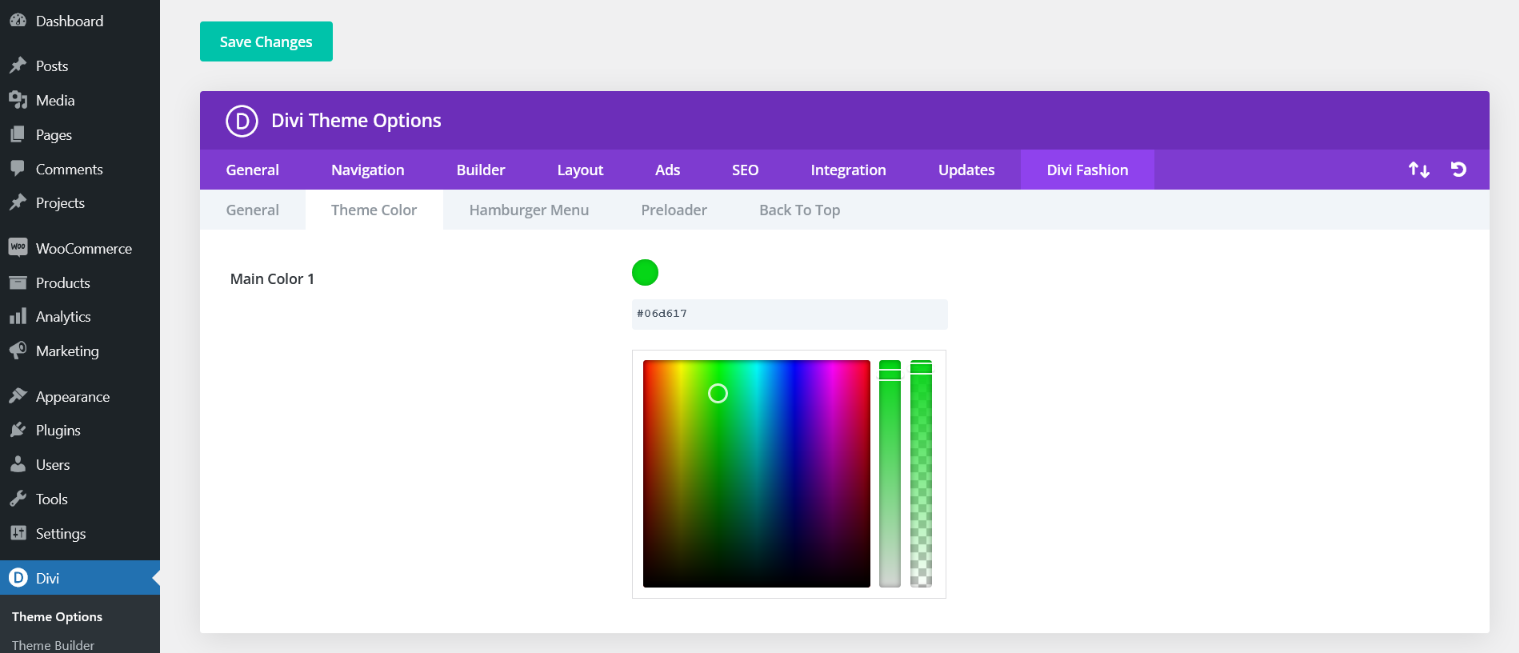The image size is (1519, 653).
Task: Click the import/export arrows icon
Action: click(1419, 170)
